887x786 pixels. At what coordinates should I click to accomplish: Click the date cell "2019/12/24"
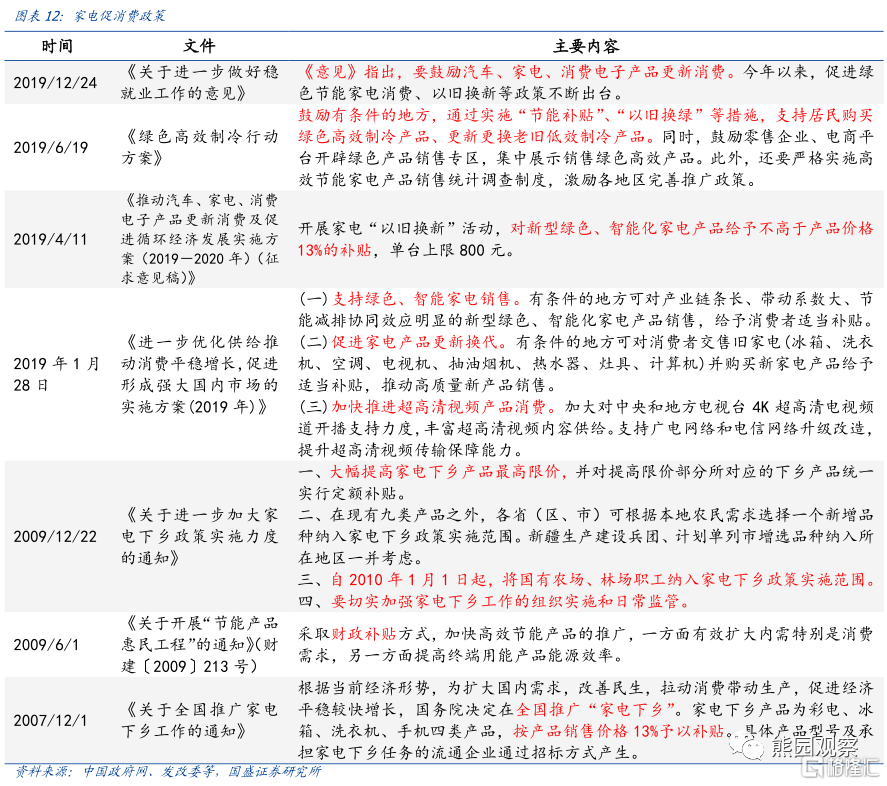55,83
